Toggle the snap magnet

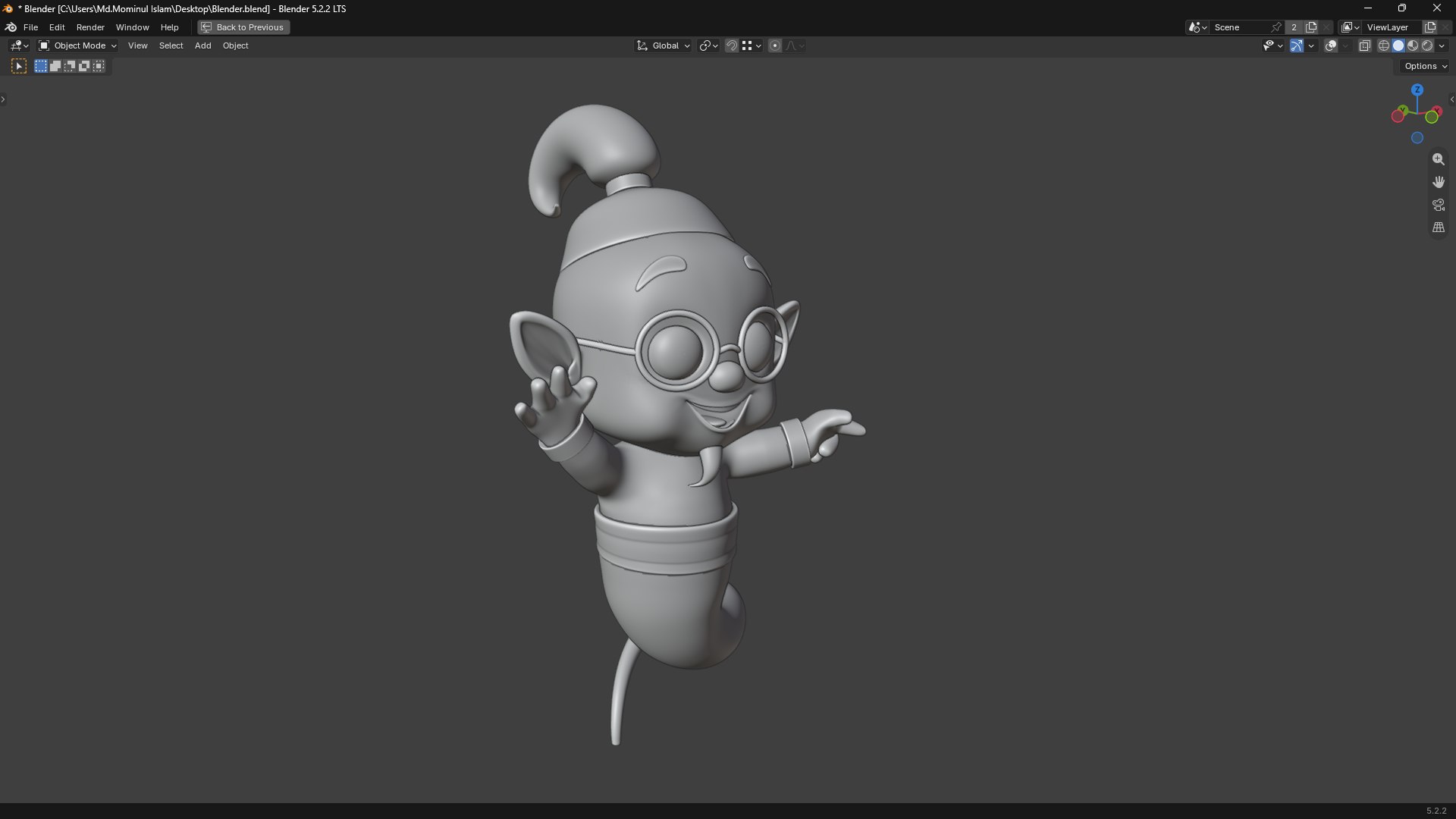coord(731,45)
